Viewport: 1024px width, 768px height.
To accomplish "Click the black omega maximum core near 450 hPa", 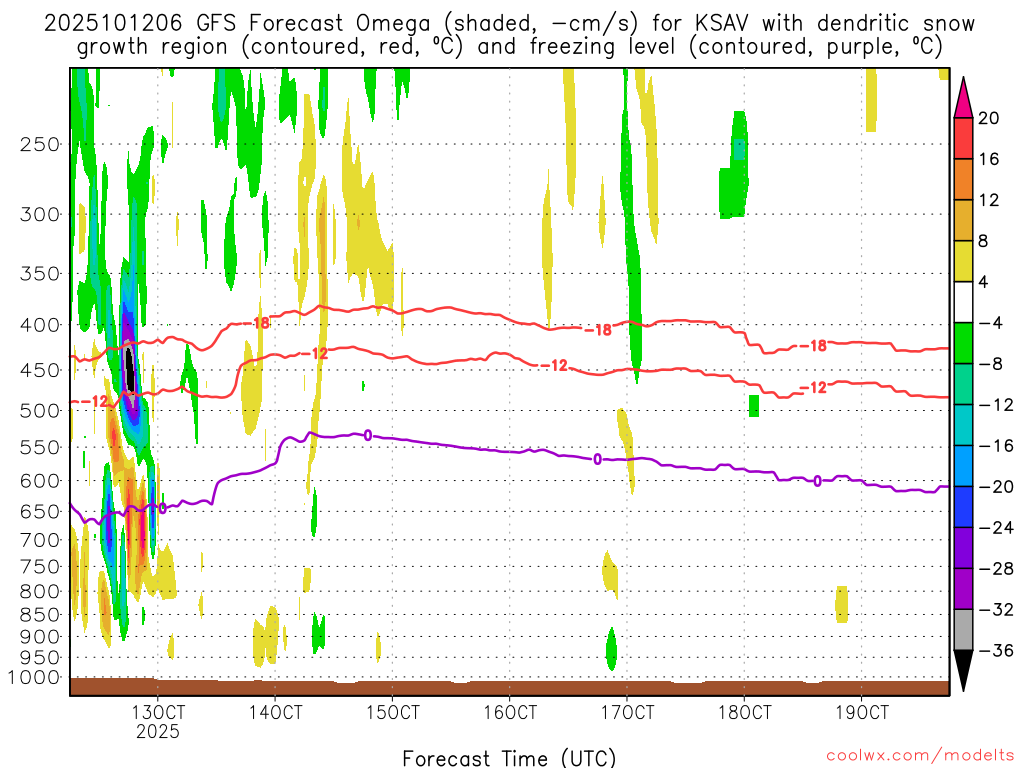I will click(130, 371).
